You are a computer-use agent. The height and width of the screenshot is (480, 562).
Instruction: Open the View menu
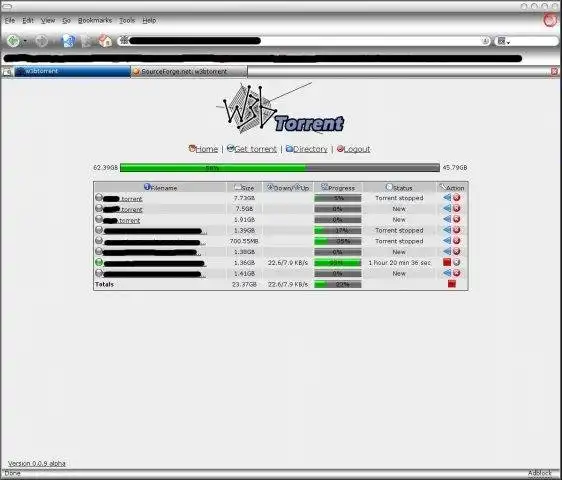pos(48,20)
